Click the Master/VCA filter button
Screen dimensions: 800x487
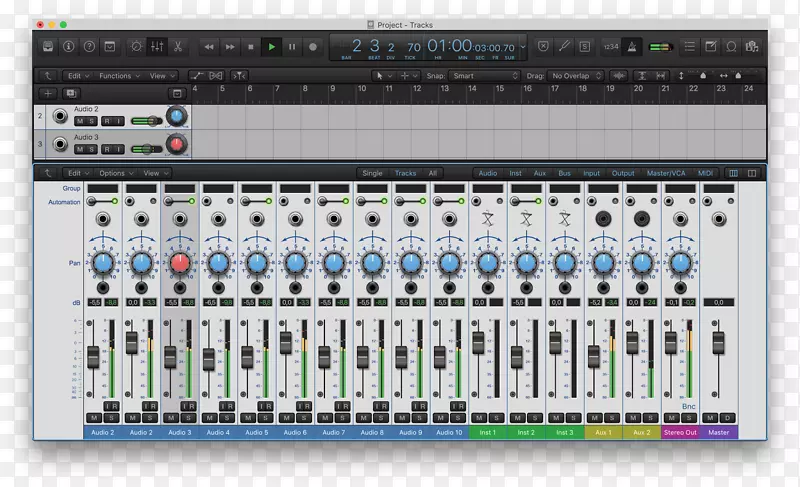(x=666, y=173)
